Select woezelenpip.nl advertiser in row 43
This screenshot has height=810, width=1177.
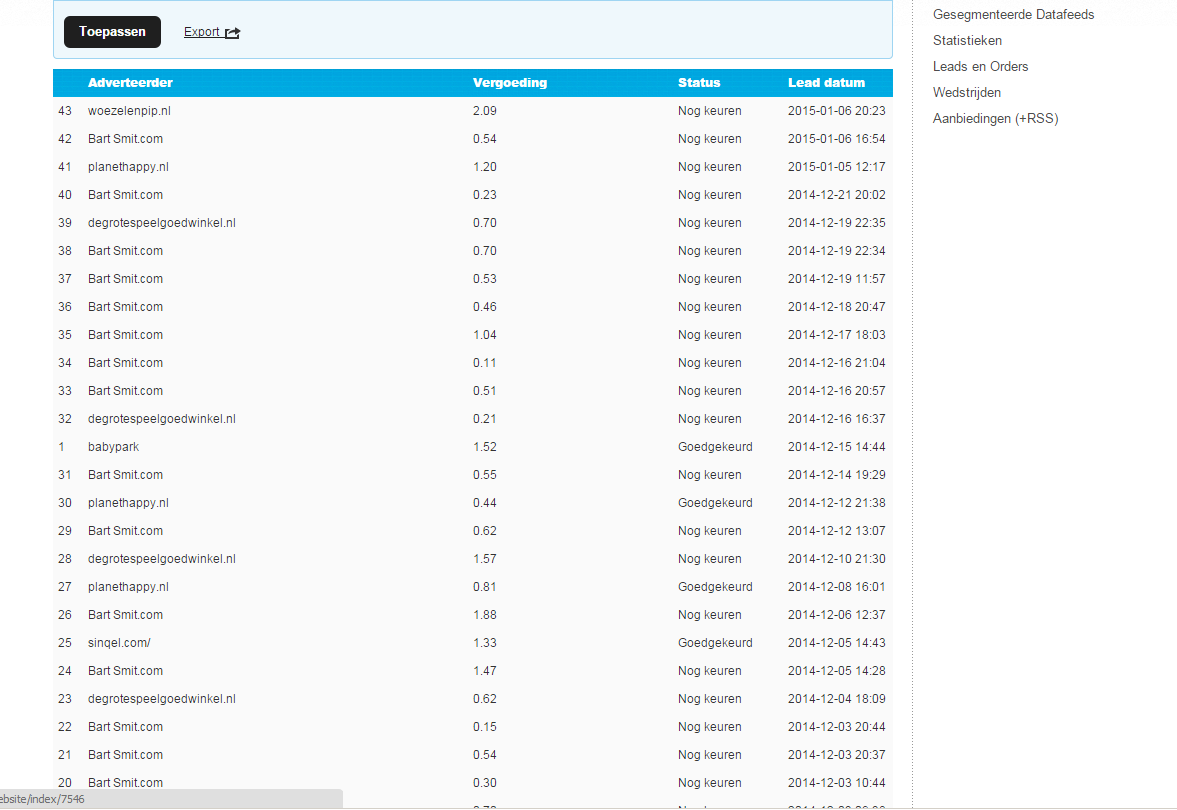[x=129, y=111]
